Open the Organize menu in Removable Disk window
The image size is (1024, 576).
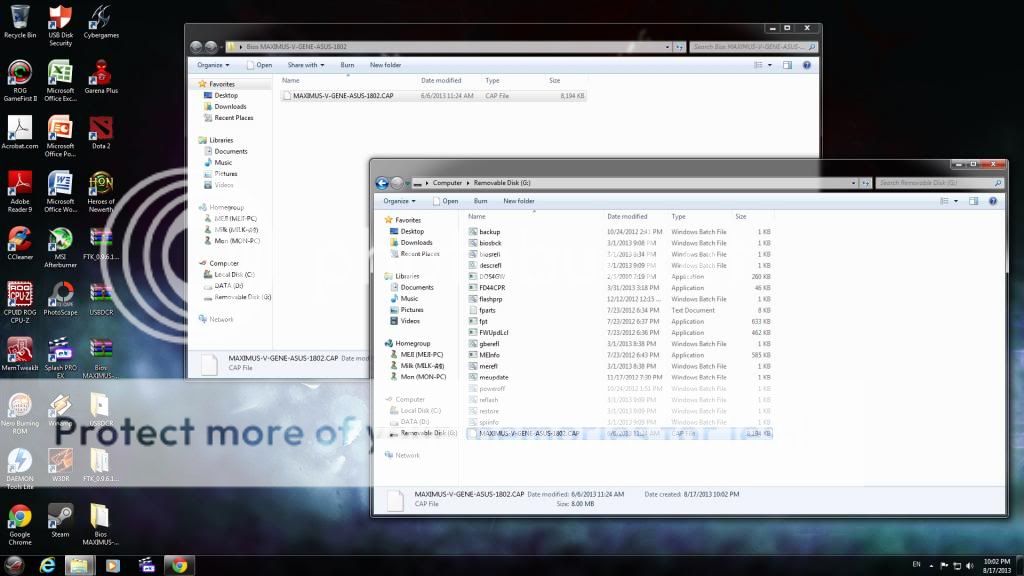click(399, 201)
